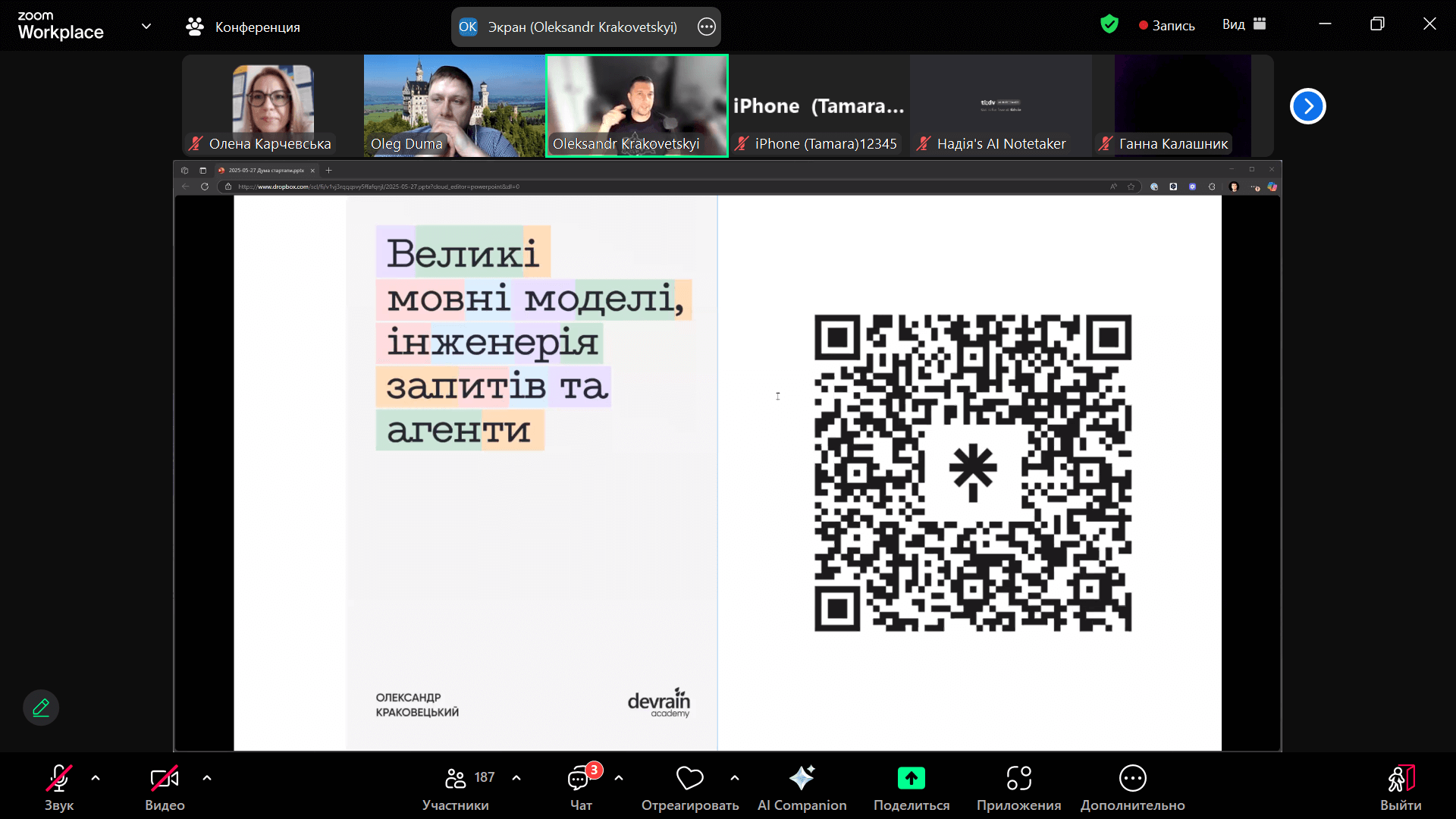Show next participants with the blue arrow
The width and height of the screenshot is (1456, 819).
1308,106
